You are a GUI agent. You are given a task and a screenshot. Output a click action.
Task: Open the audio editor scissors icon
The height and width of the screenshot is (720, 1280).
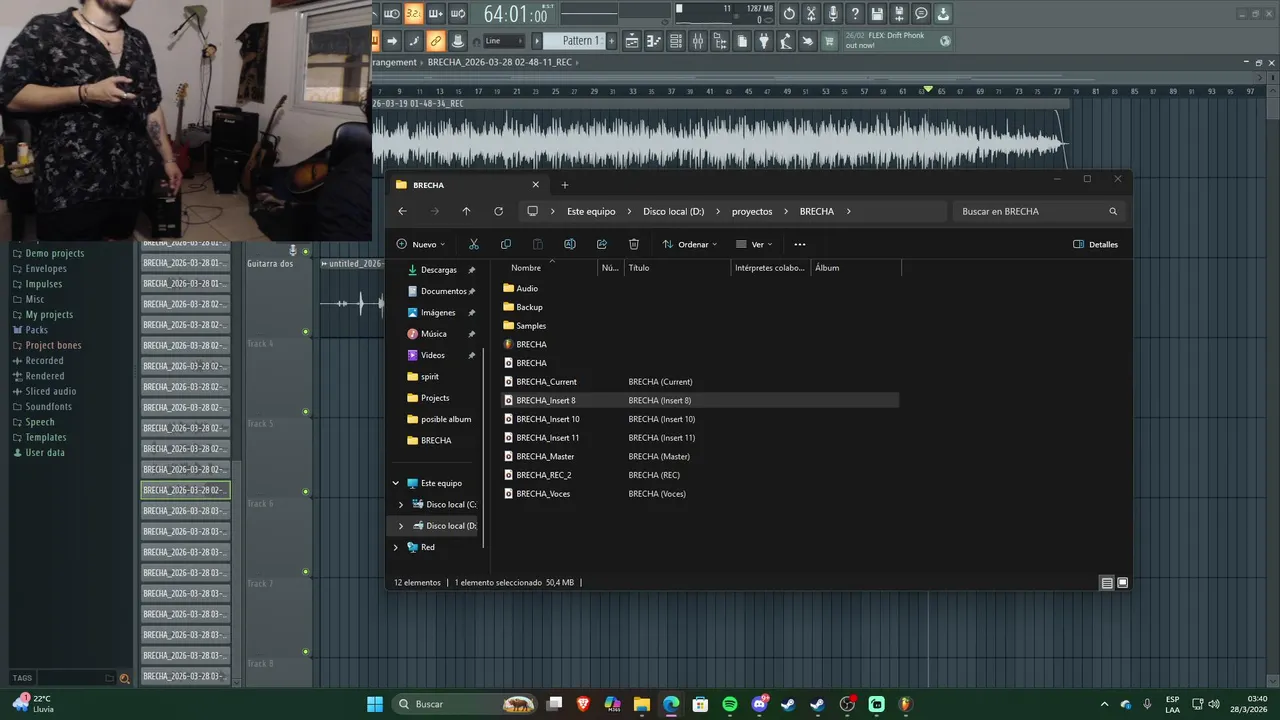pyautogui.click(x=811, y=14)
